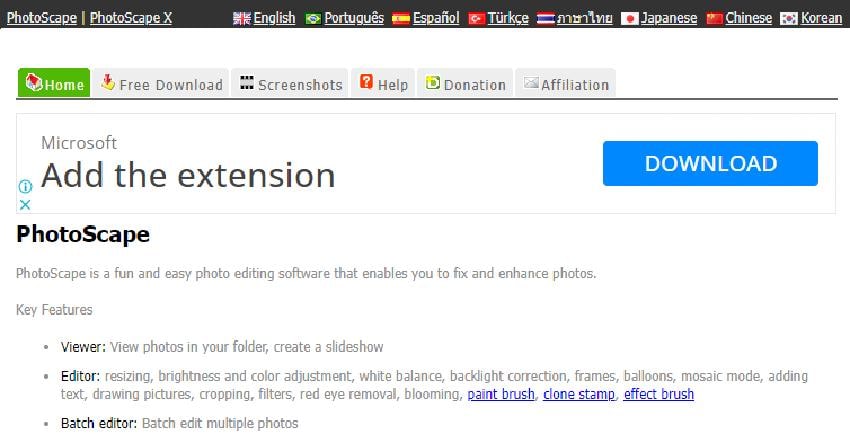Click the download arrow icon on Free Download tab
The height and width of the screenshot is (434, 850).
coord(108,82)
